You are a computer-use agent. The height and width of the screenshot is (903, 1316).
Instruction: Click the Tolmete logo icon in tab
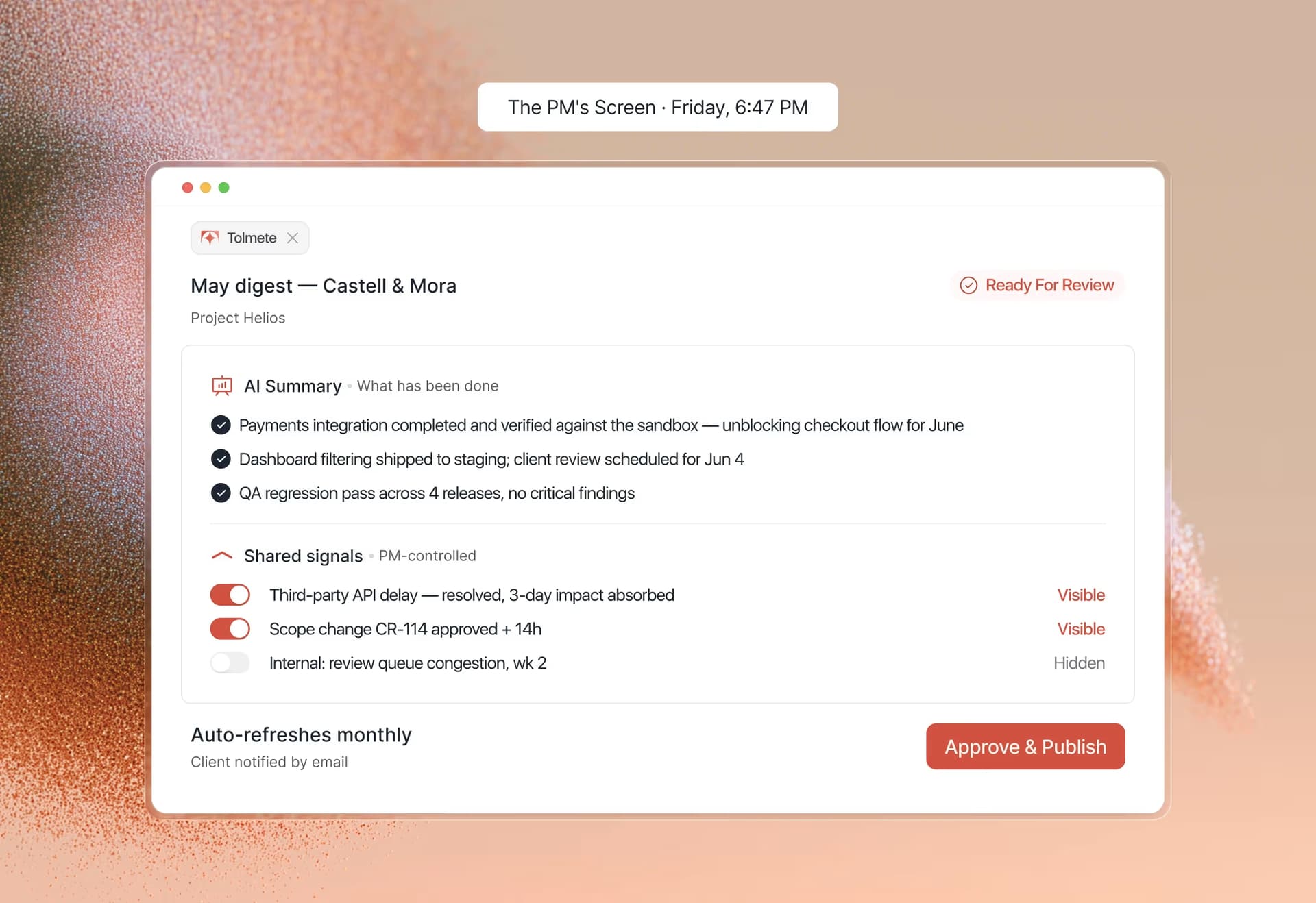[x=209, y=238]
